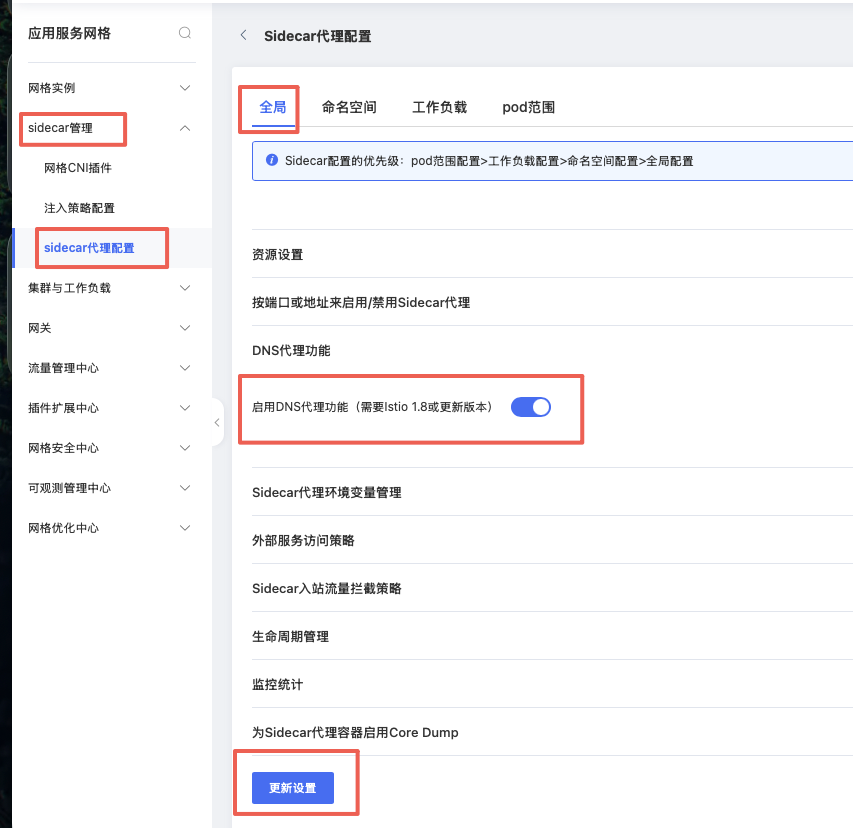Collapse the sidebar using the handle arrow
The image size is (853, 828).
[x=217, y=423]
